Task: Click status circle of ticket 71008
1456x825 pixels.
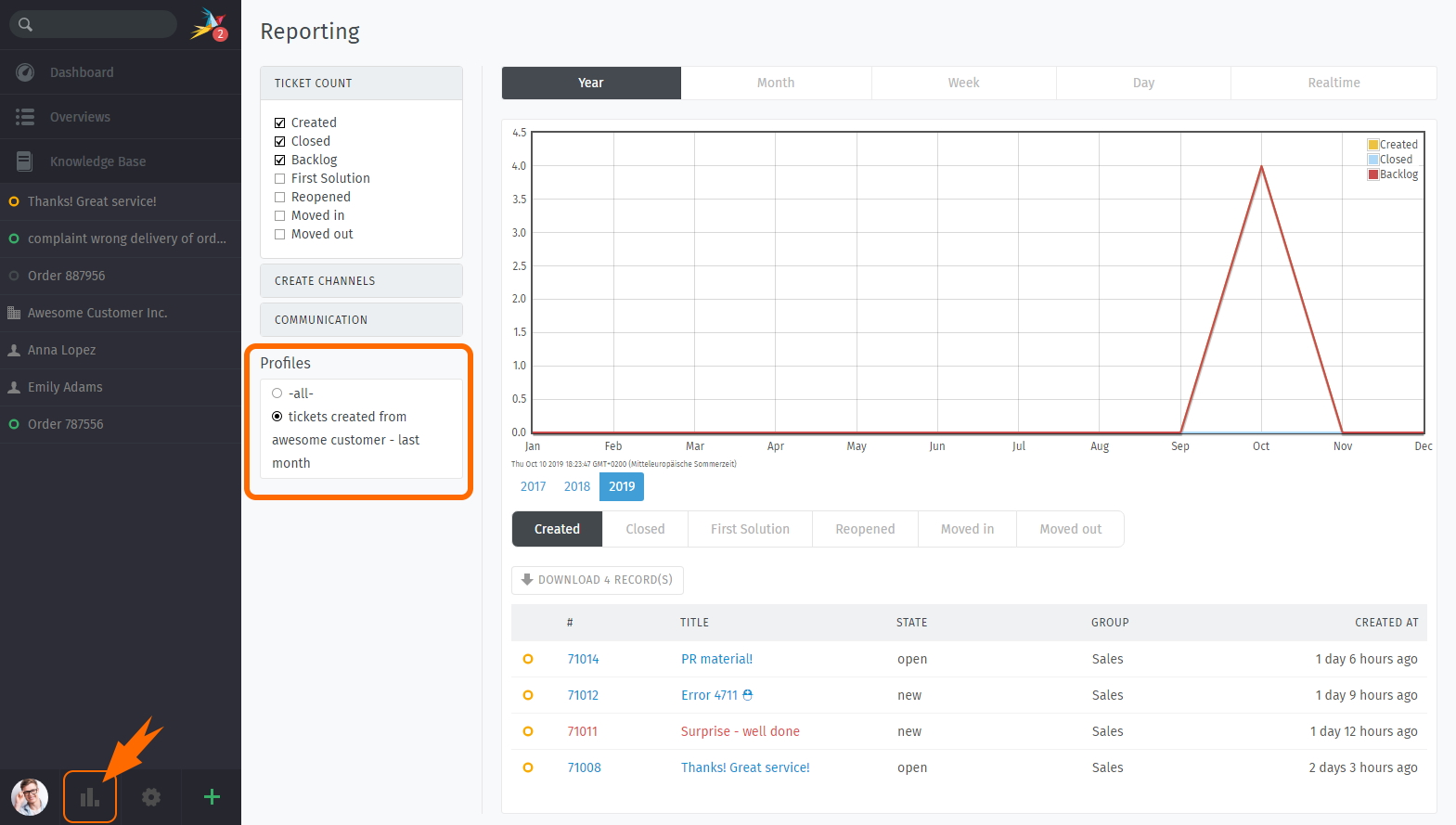Action: tap(528, 767)
